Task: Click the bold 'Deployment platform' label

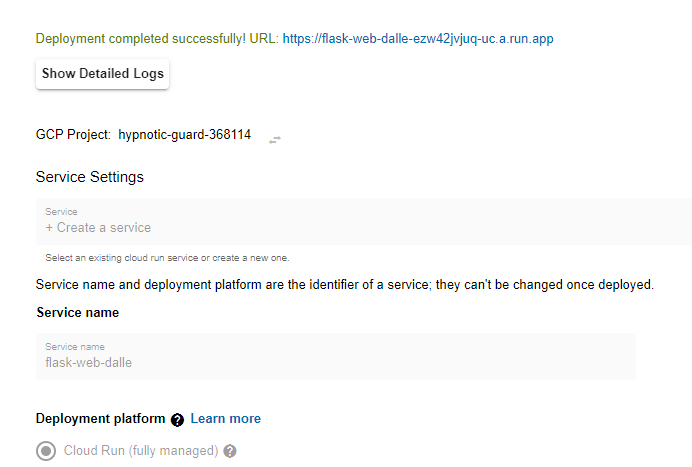Action: click(99, 419)
